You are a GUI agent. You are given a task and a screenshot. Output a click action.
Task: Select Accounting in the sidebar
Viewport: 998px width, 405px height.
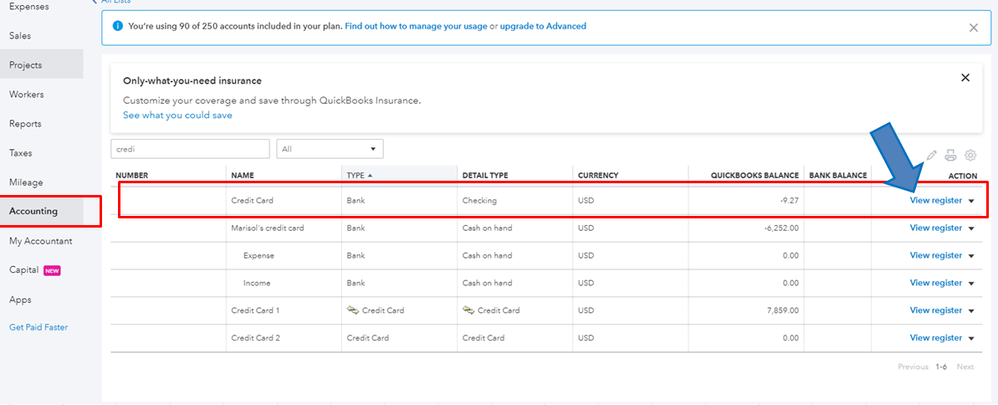tap(33, 211)
